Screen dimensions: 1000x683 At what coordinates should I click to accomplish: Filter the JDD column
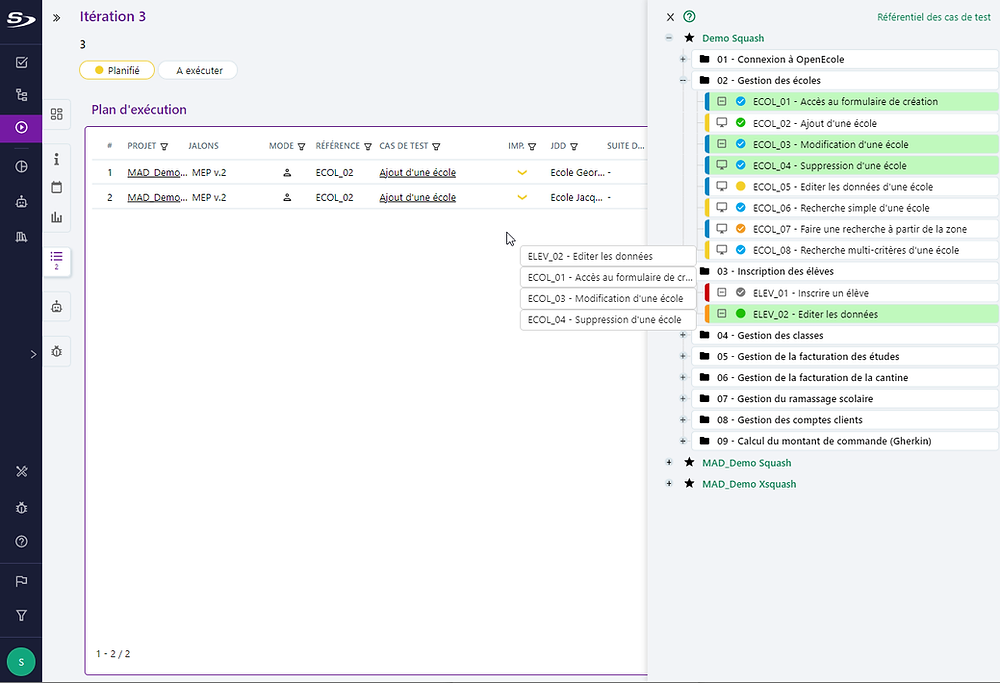pyautogui.click(x=574, y=147)
